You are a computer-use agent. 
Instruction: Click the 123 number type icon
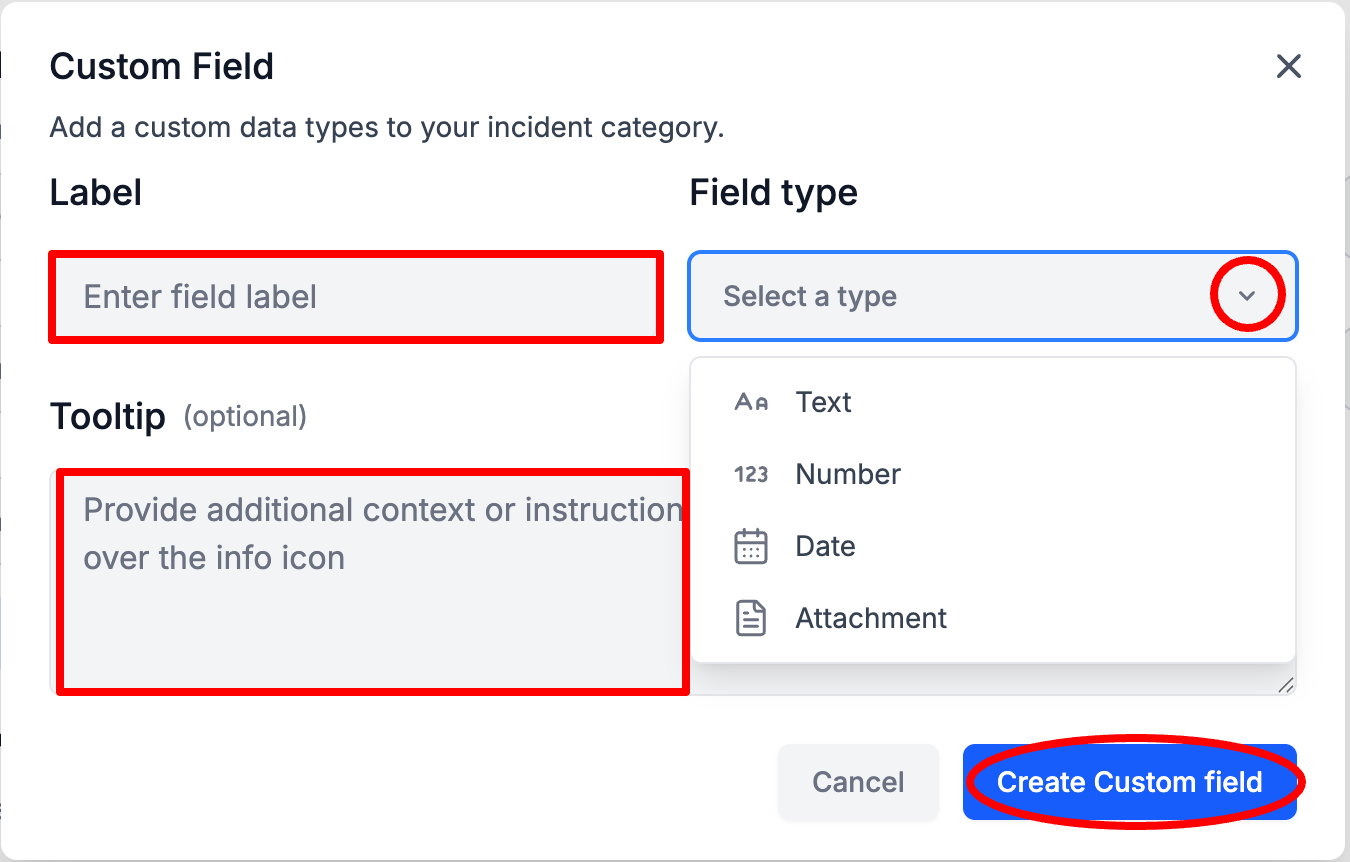[750, 474]
